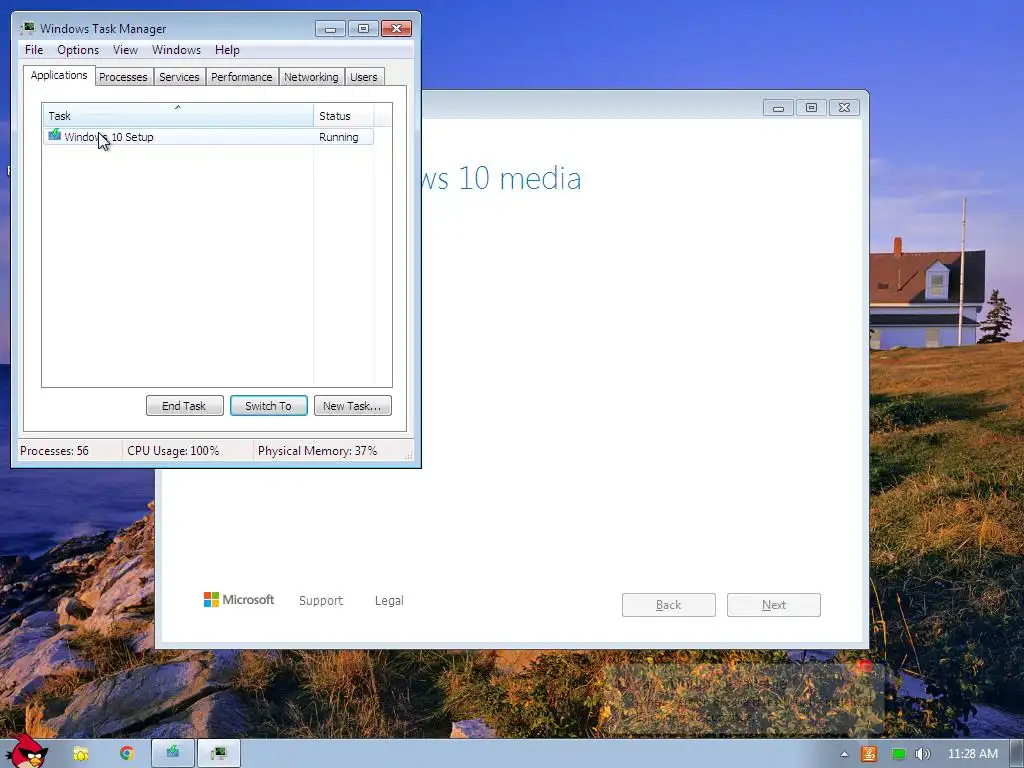
Task: Click the orange Java tray icon
Action: click(x=869, y=754)
